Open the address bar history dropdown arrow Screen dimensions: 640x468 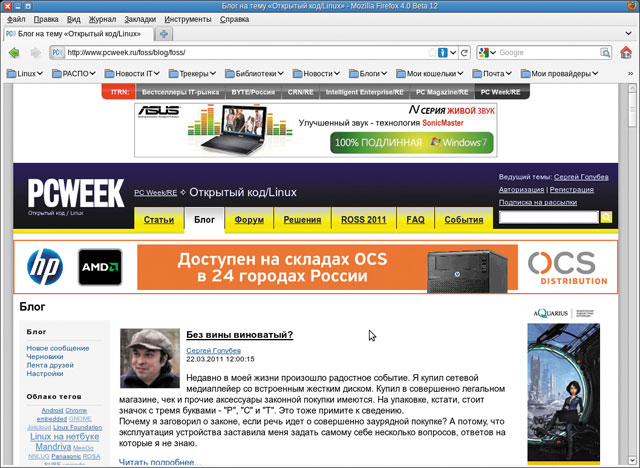tap(453, 53)
